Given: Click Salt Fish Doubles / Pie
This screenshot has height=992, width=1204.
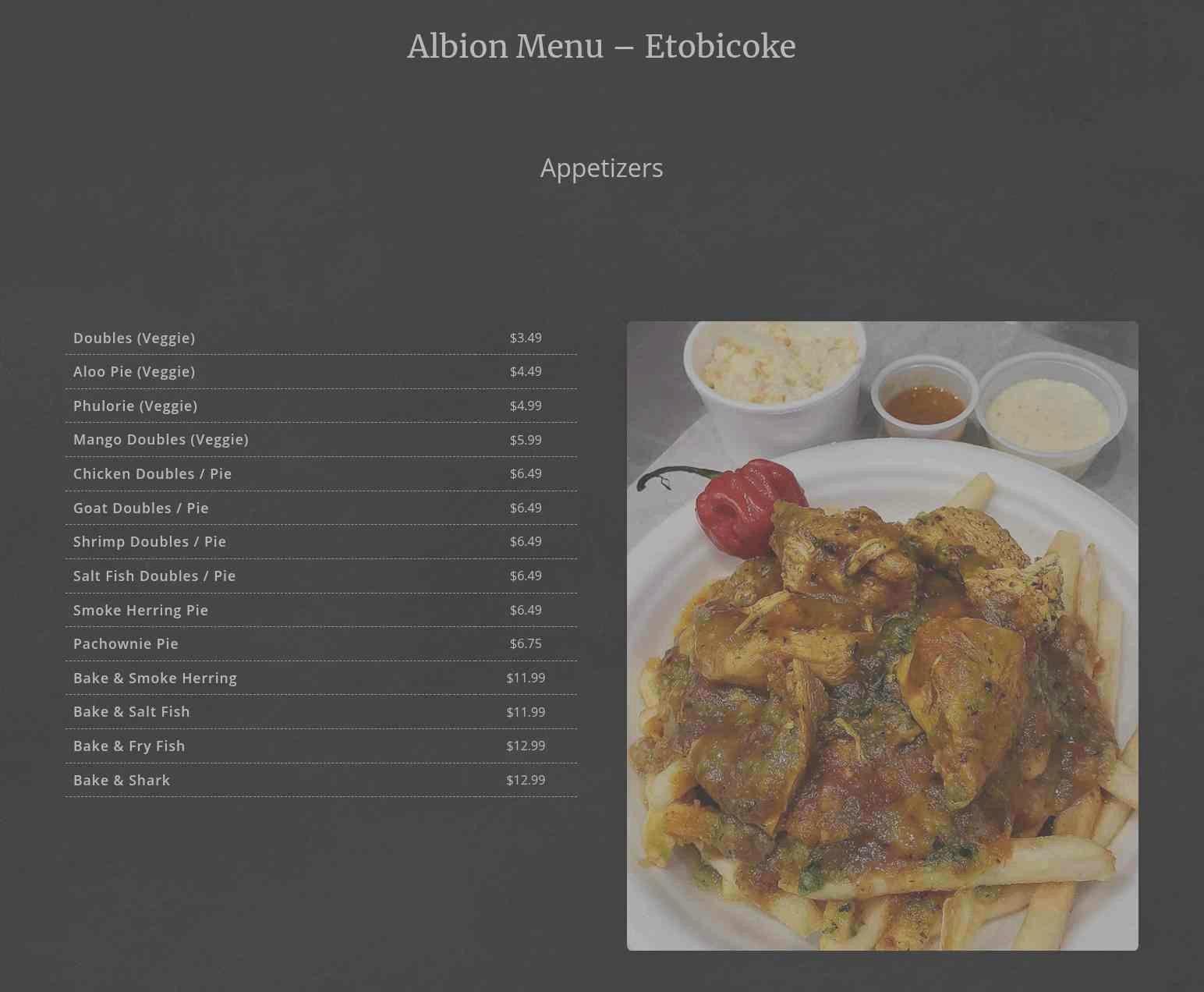Looking at the screenshot, I should pyautogui.click(x=321, y=576).
